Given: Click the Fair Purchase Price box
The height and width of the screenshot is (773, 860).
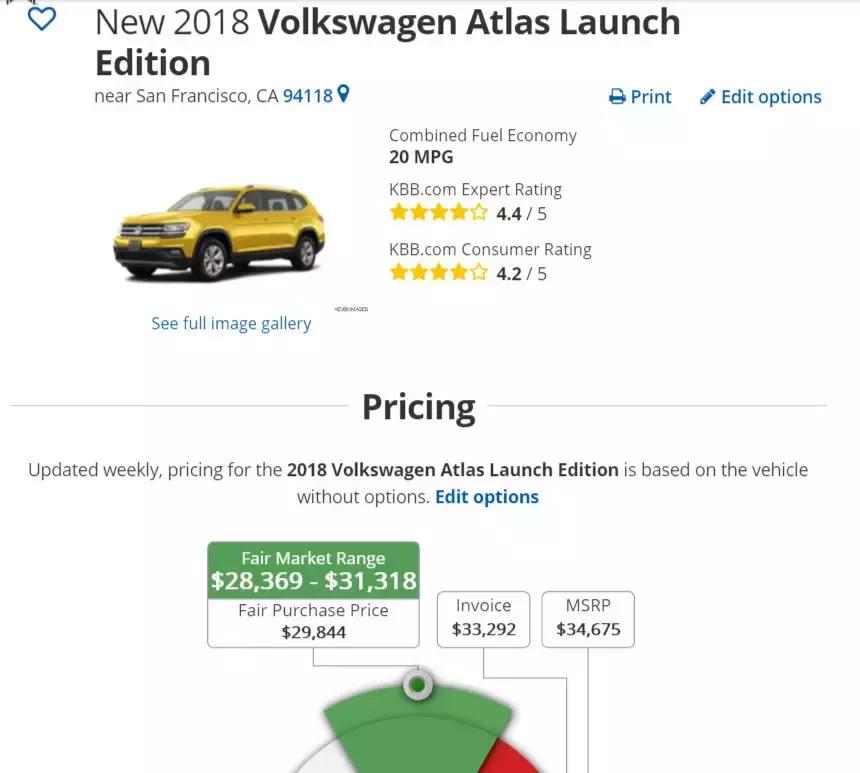Looking at the screenshot, I should coord(313,621).
